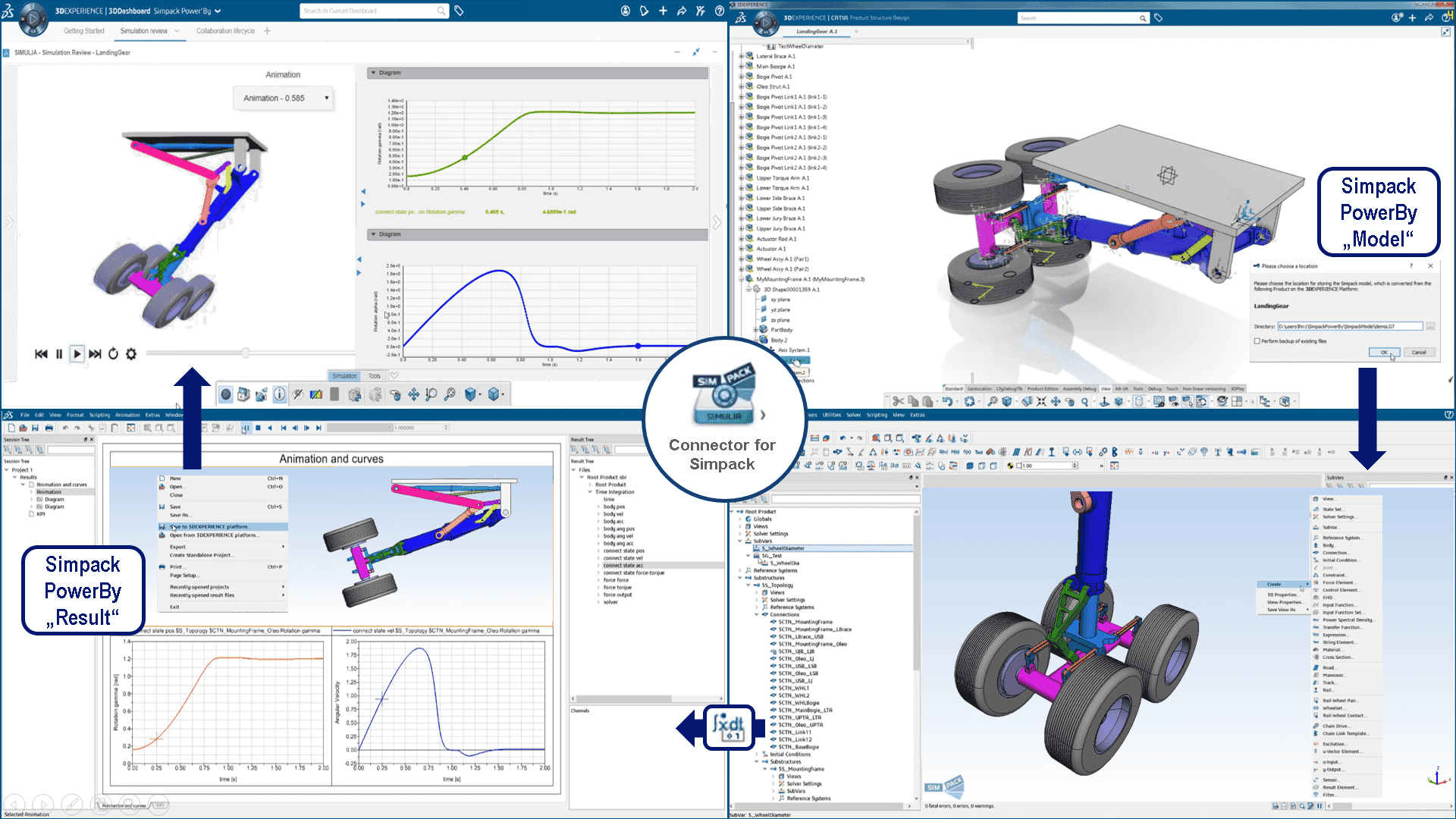1456x819 pixels.
Task: Click Cancel in the choose location dialog
Action: pos(1419,353)
